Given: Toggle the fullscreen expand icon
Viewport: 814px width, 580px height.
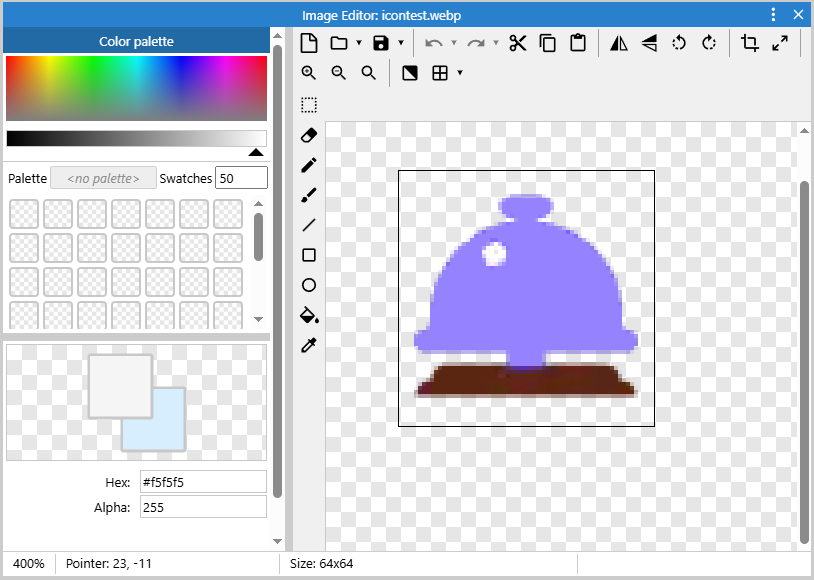Looking at the screenshot, I should [780, 43].
